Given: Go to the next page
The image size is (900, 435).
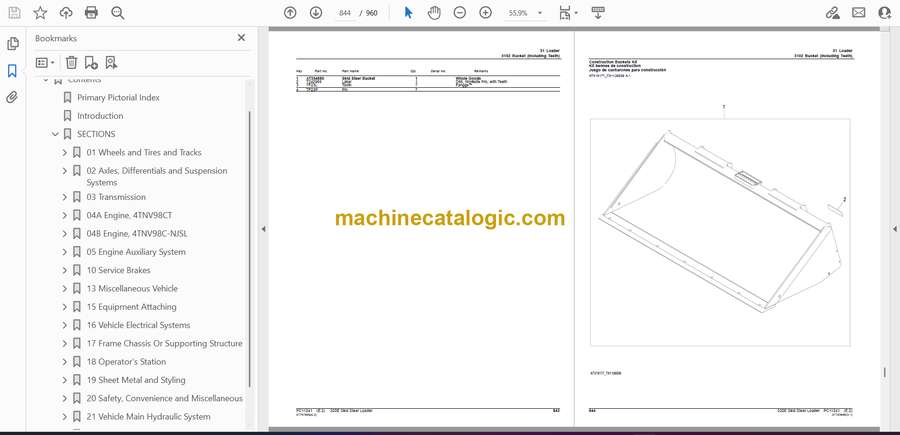Looking at the screenshot, I should (316, 13).
